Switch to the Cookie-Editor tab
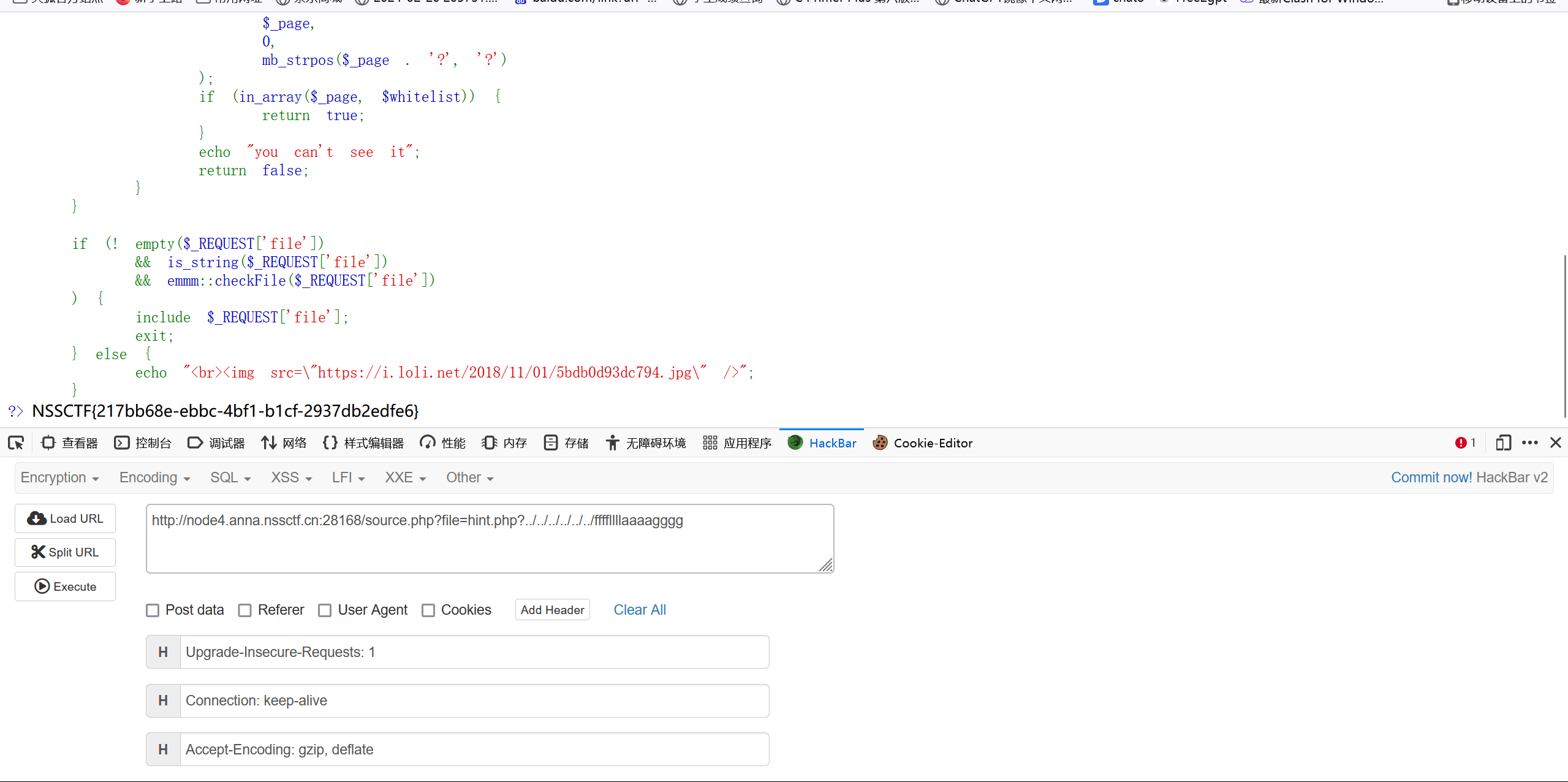 coord(923,443)
